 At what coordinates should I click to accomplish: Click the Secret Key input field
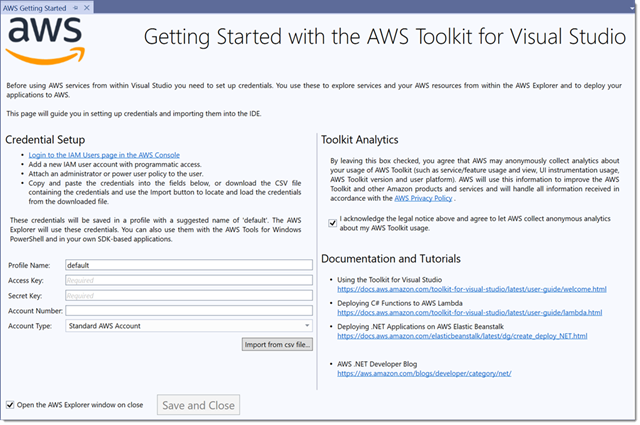189,296
